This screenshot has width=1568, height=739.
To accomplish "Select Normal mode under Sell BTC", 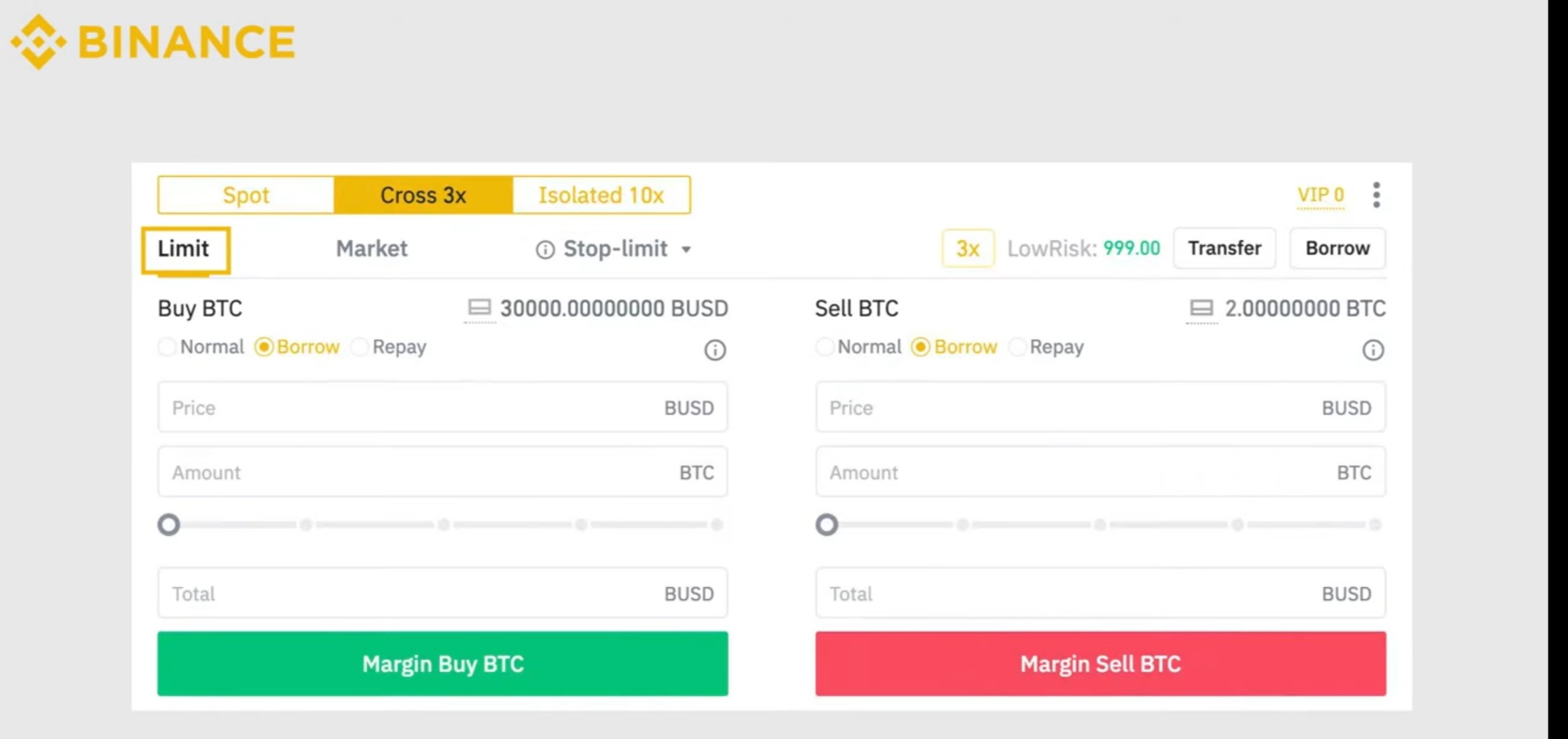I will tap(859, 347).
